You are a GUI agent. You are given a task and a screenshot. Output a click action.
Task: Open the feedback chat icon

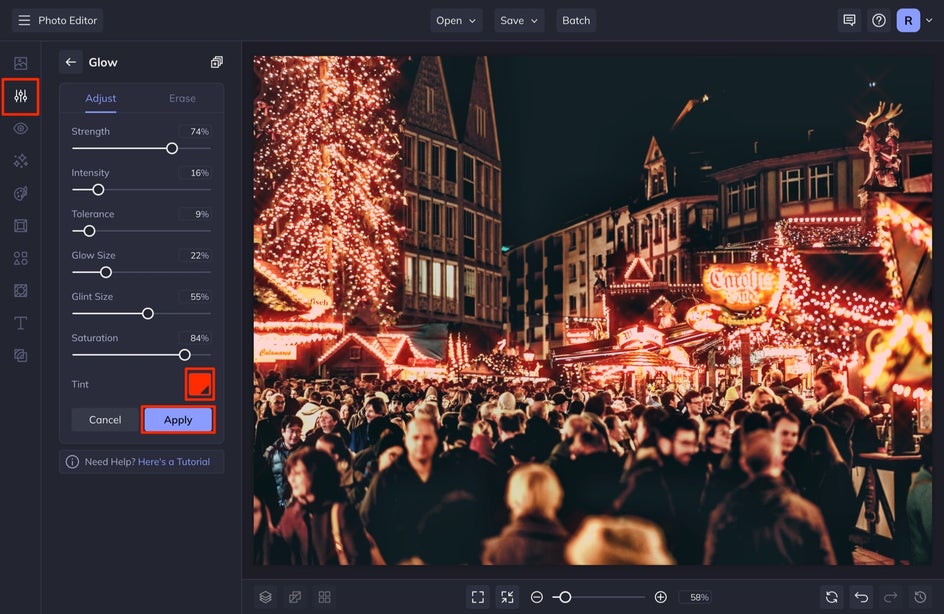click(x=849, y=20)
